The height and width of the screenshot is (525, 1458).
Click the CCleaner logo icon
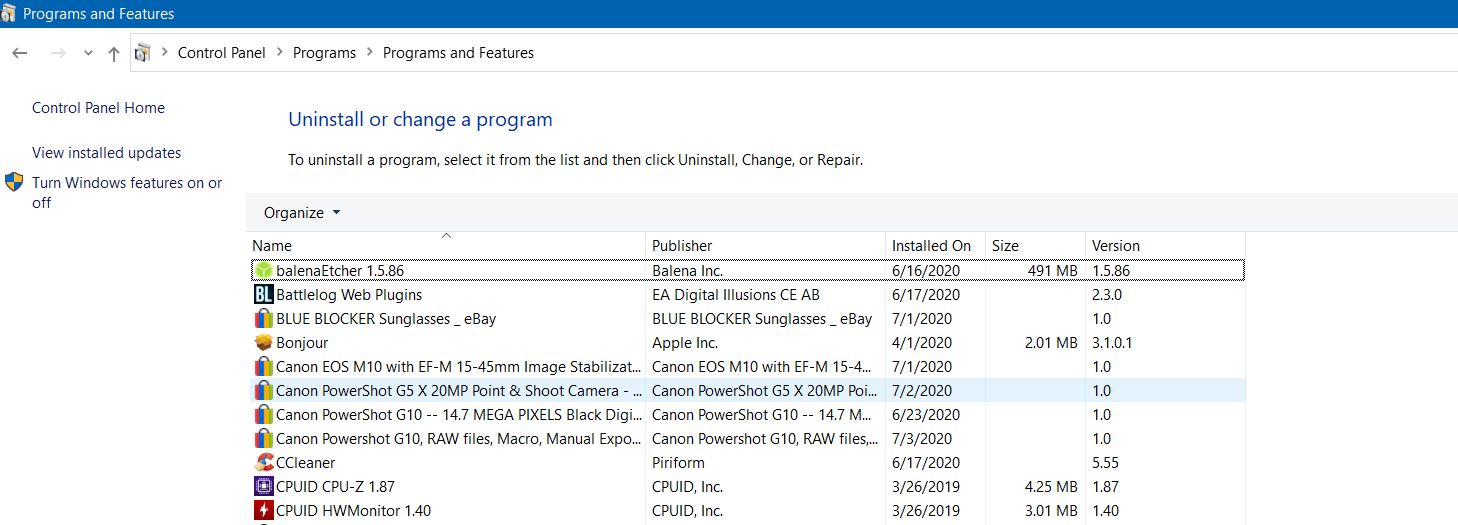[x=264, y=462]
